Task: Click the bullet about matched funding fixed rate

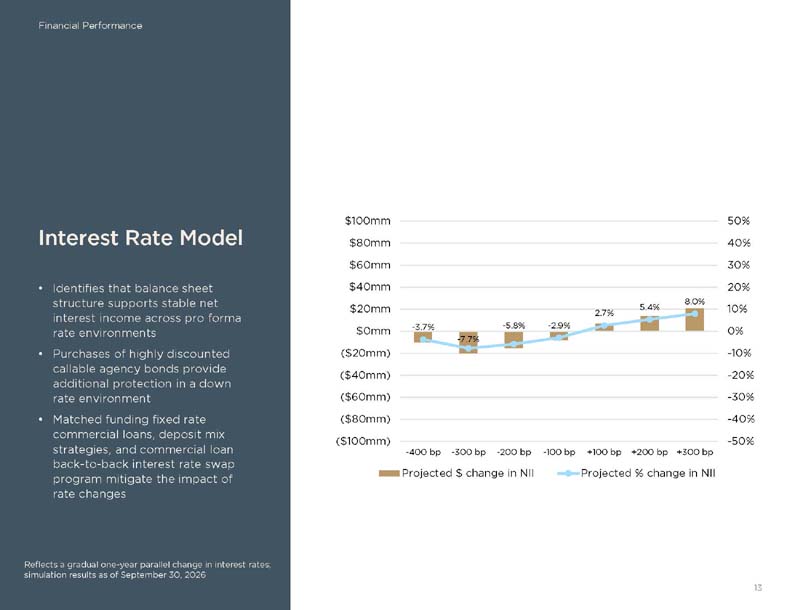Action: pyautogui.click(x=143, y=457)
